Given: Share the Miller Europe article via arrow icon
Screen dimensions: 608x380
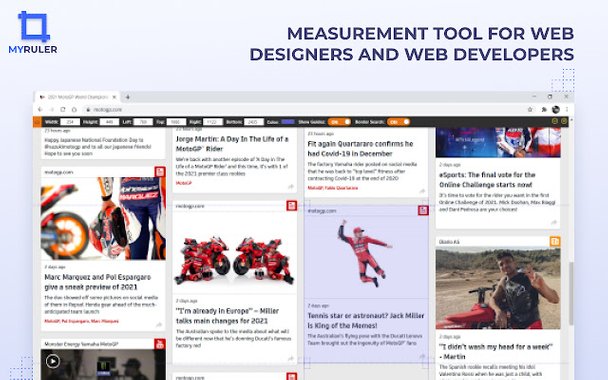Looking at the screenshot, I should [x=291, y=359].
